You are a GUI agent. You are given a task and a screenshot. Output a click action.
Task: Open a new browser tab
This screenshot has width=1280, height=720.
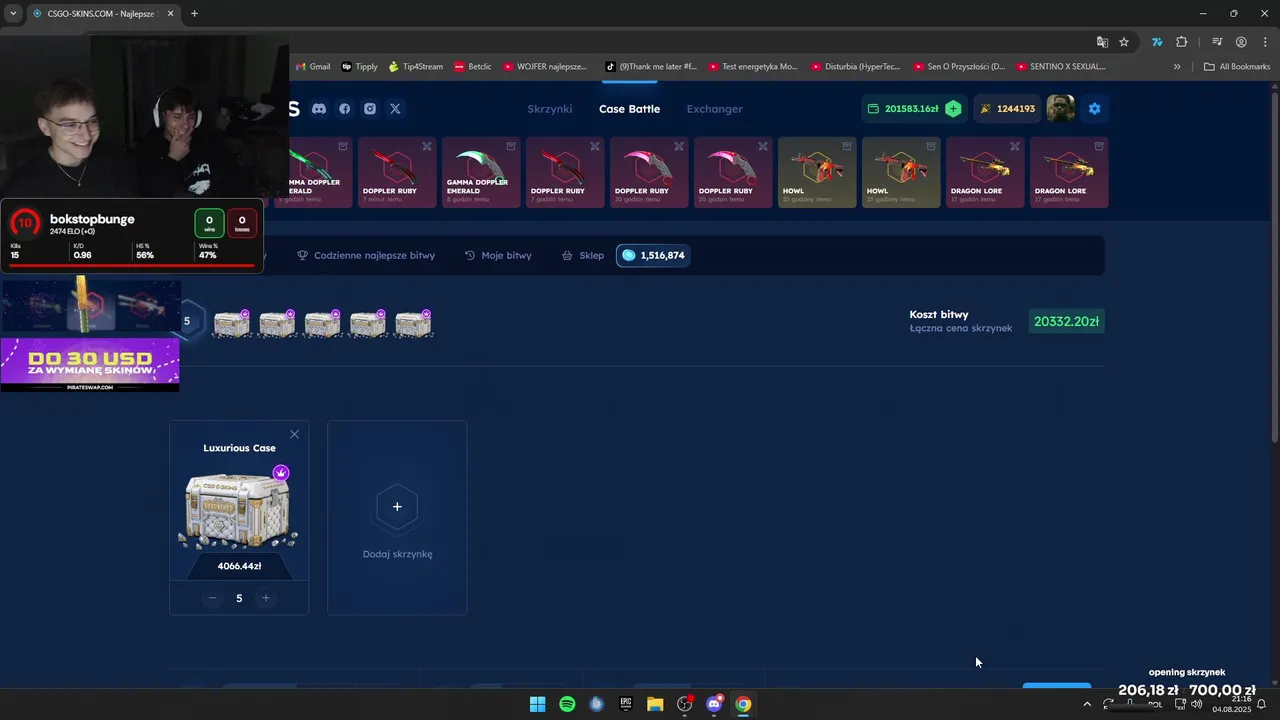pos(194,14)
